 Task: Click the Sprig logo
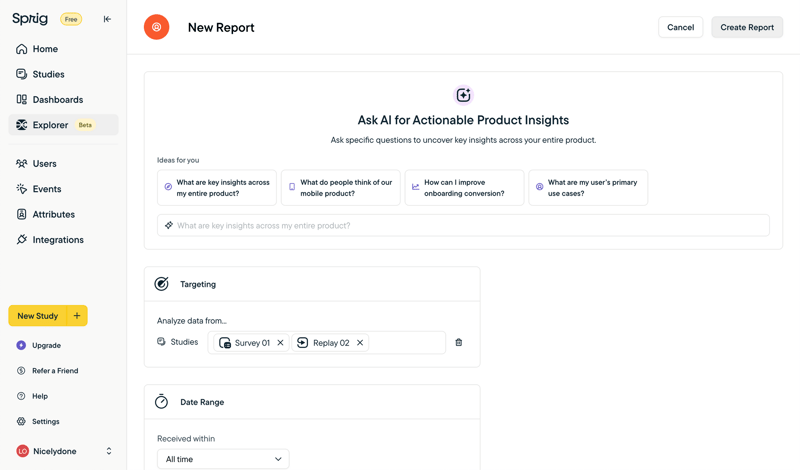click(30, 19)
